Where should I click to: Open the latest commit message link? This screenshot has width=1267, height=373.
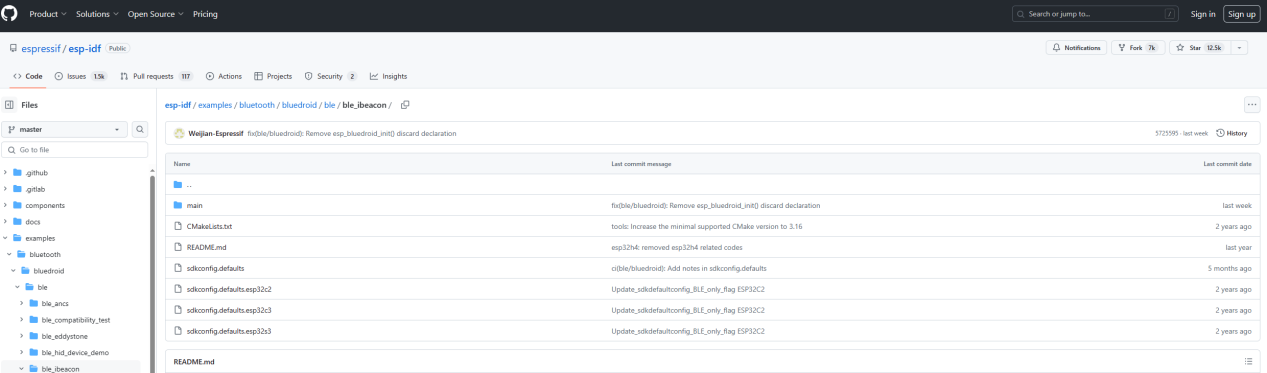pos(352,133)
